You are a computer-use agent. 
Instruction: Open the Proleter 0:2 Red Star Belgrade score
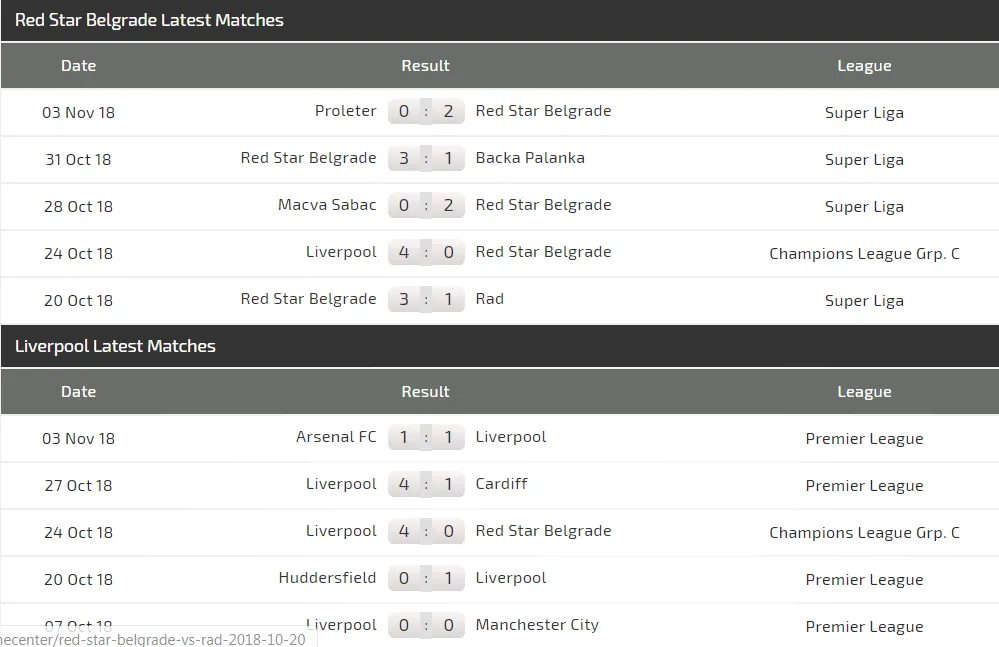[x=426, y=111]
